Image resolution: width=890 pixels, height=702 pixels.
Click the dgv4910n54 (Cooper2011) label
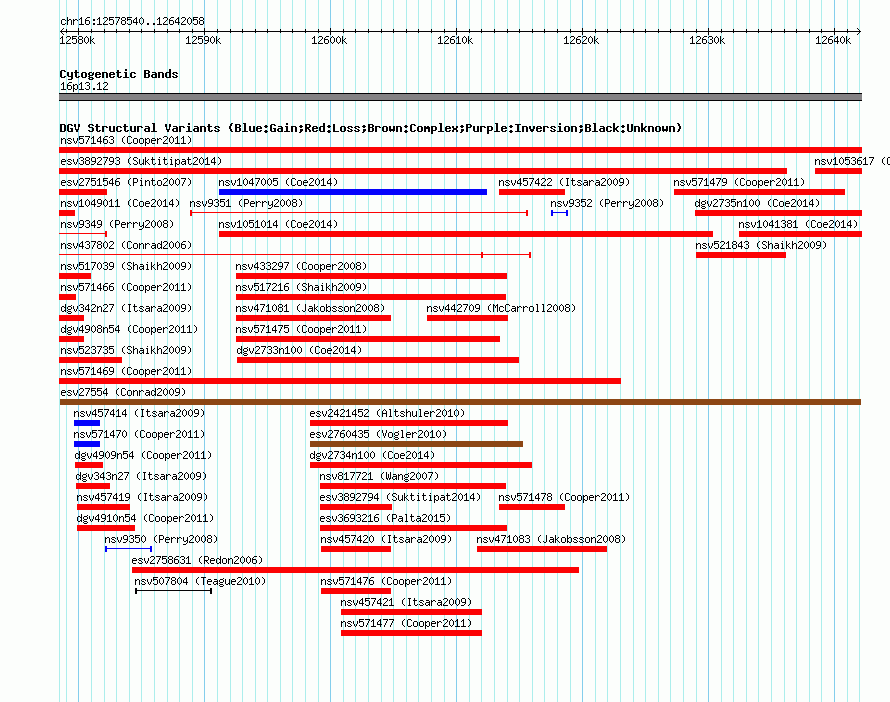tap(145, 518)
